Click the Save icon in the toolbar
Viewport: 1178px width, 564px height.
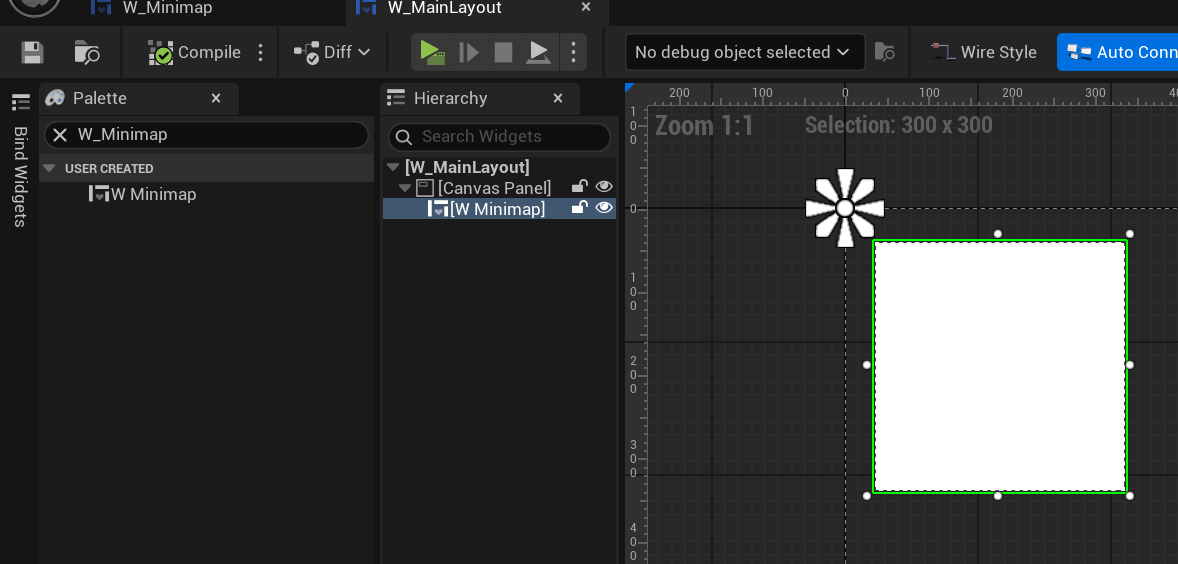(x=33, y=52)
